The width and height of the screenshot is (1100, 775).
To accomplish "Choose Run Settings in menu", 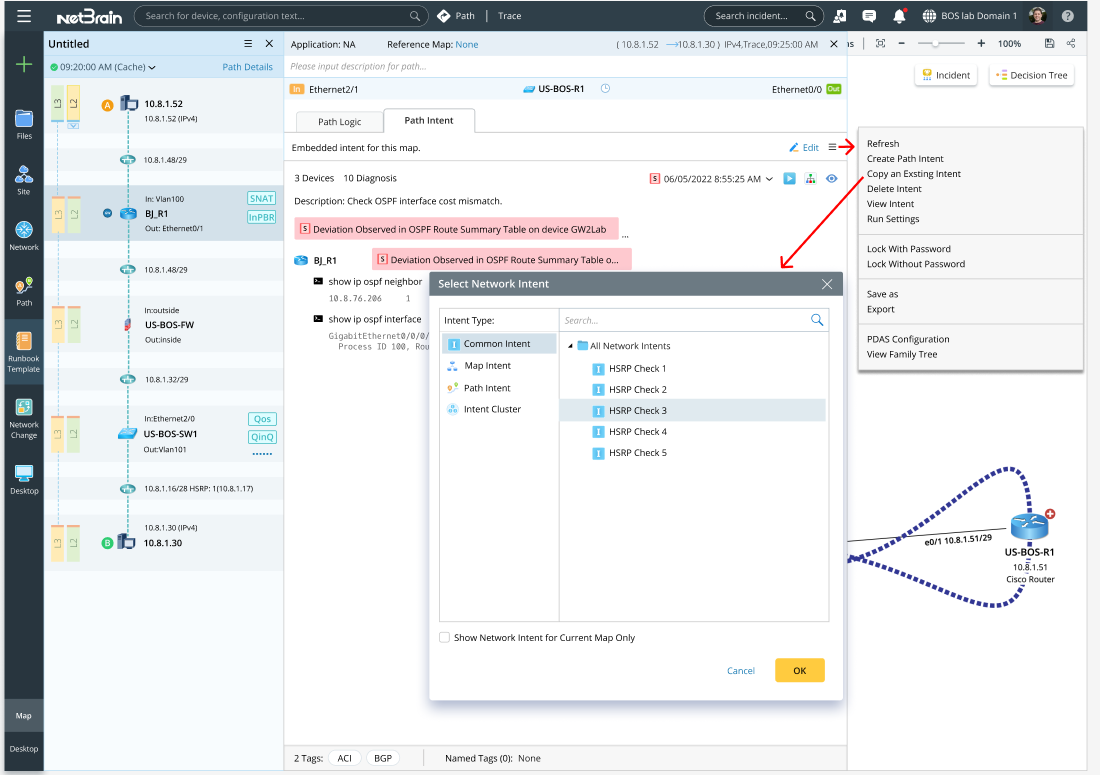I will click(x=892, y=219).
